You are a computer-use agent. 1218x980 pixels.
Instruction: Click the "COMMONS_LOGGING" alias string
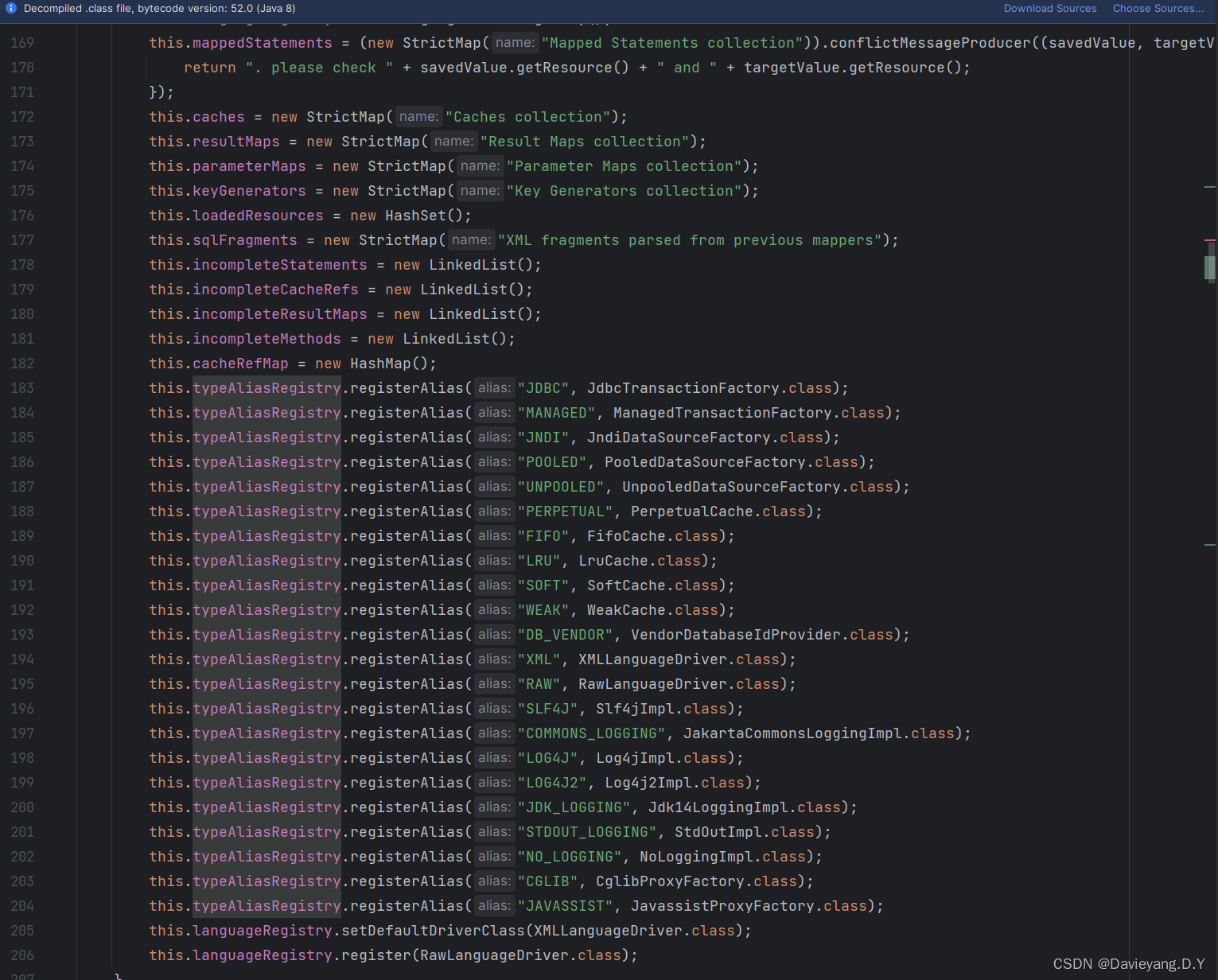pyautogui.click(x=592, y=733)
